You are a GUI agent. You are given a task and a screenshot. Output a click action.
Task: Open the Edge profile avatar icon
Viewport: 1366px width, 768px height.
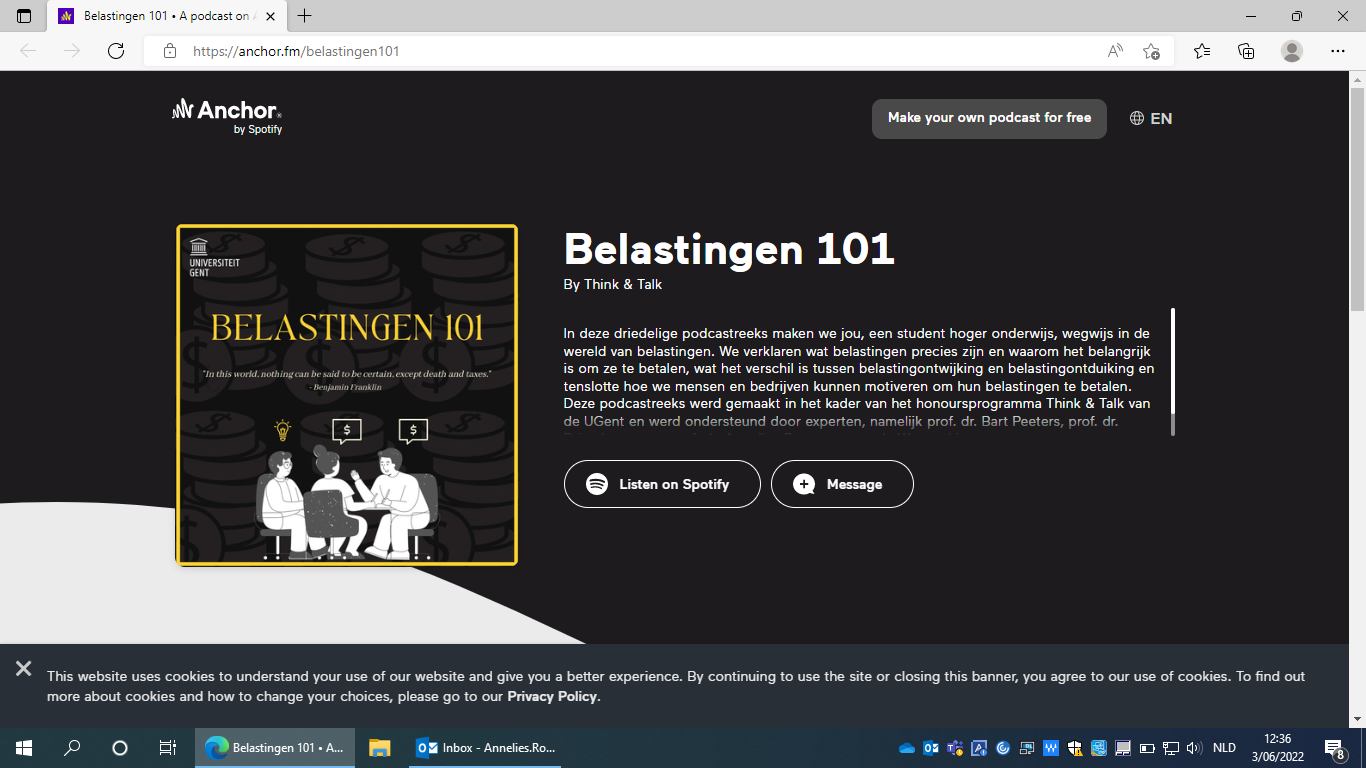coord(1292,51)
